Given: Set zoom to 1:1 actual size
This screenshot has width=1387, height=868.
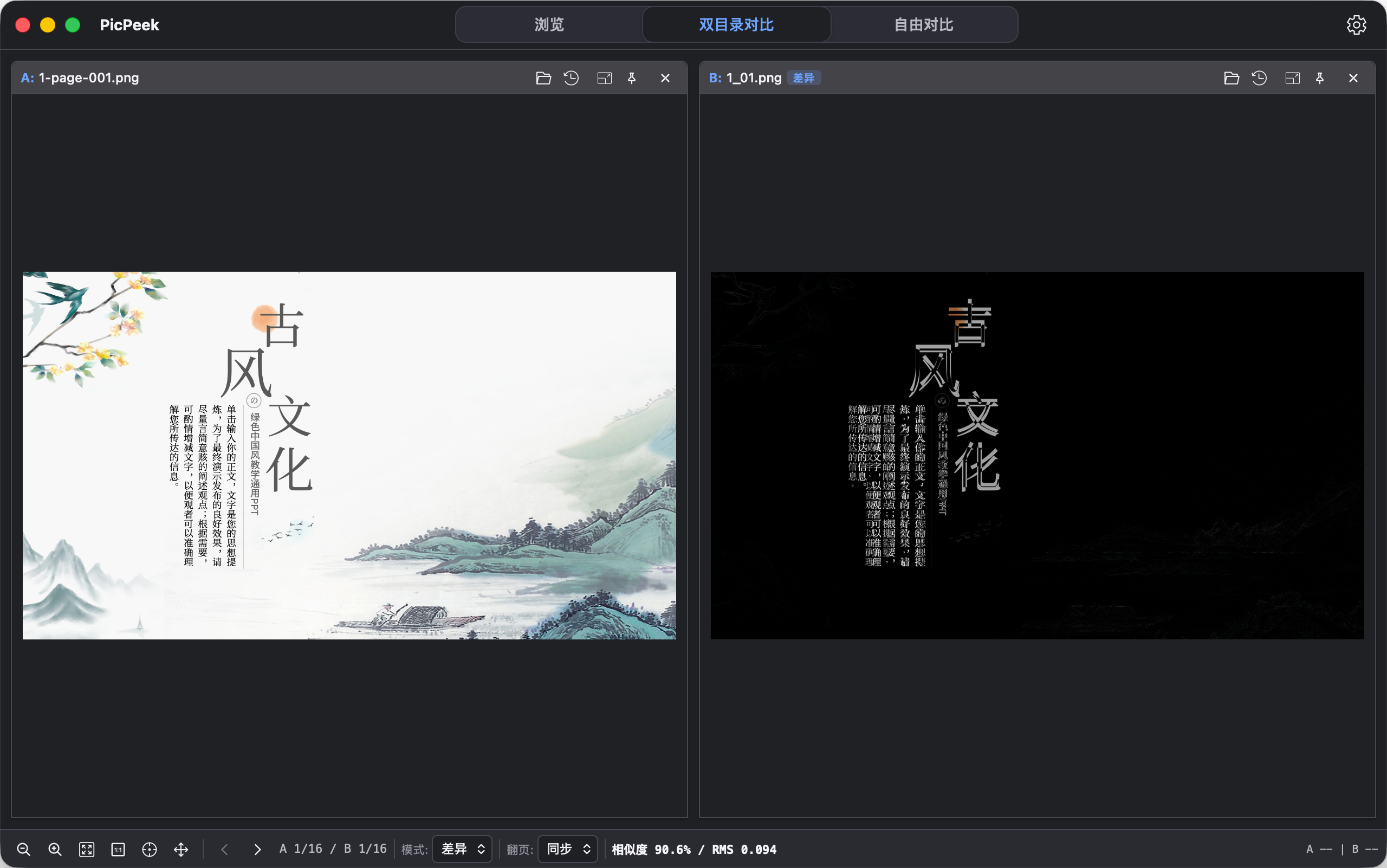Looking at the screenshot, I should [118, 849].
